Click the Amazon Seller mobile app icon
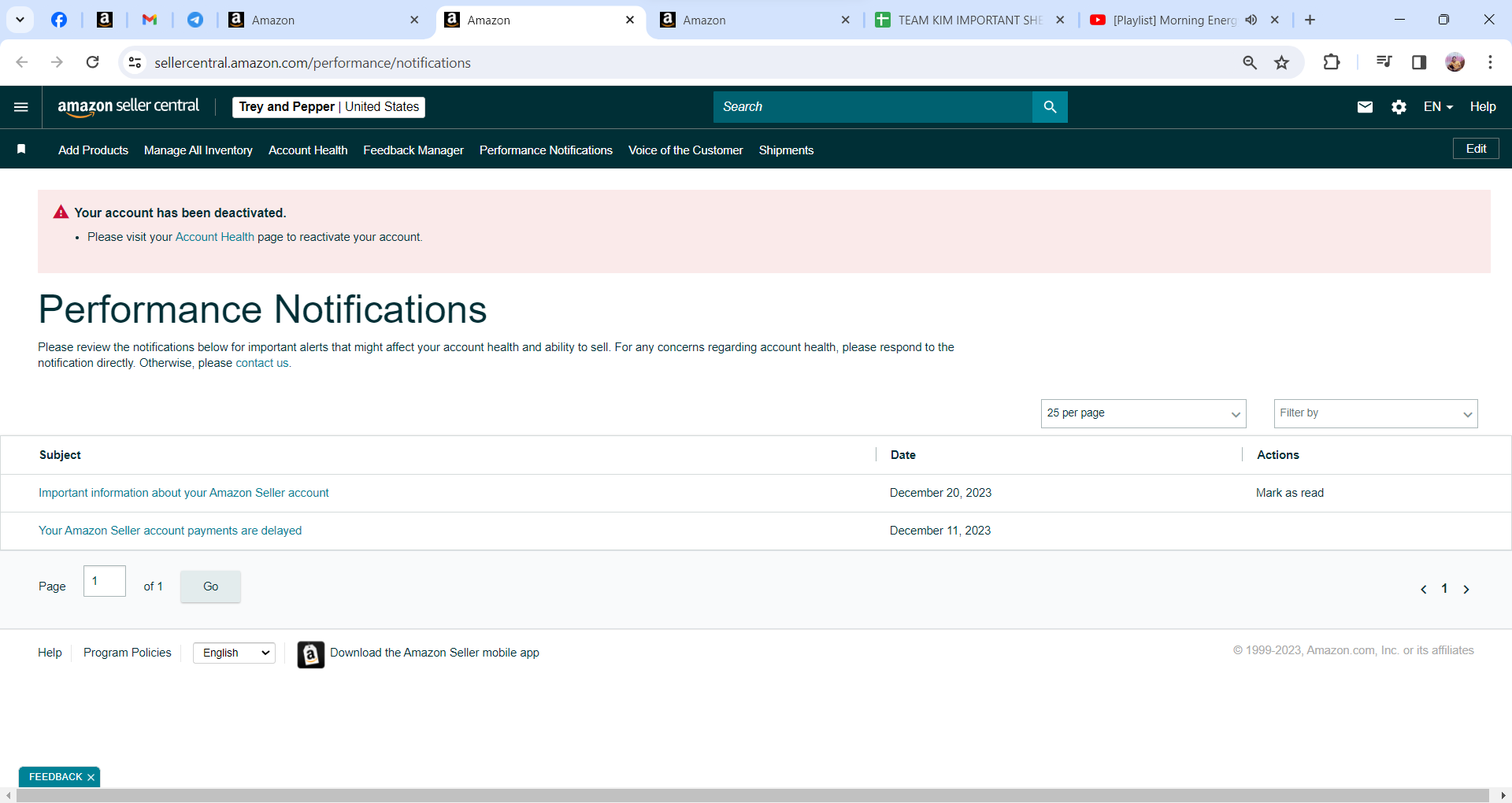 [x=311, y=654]
